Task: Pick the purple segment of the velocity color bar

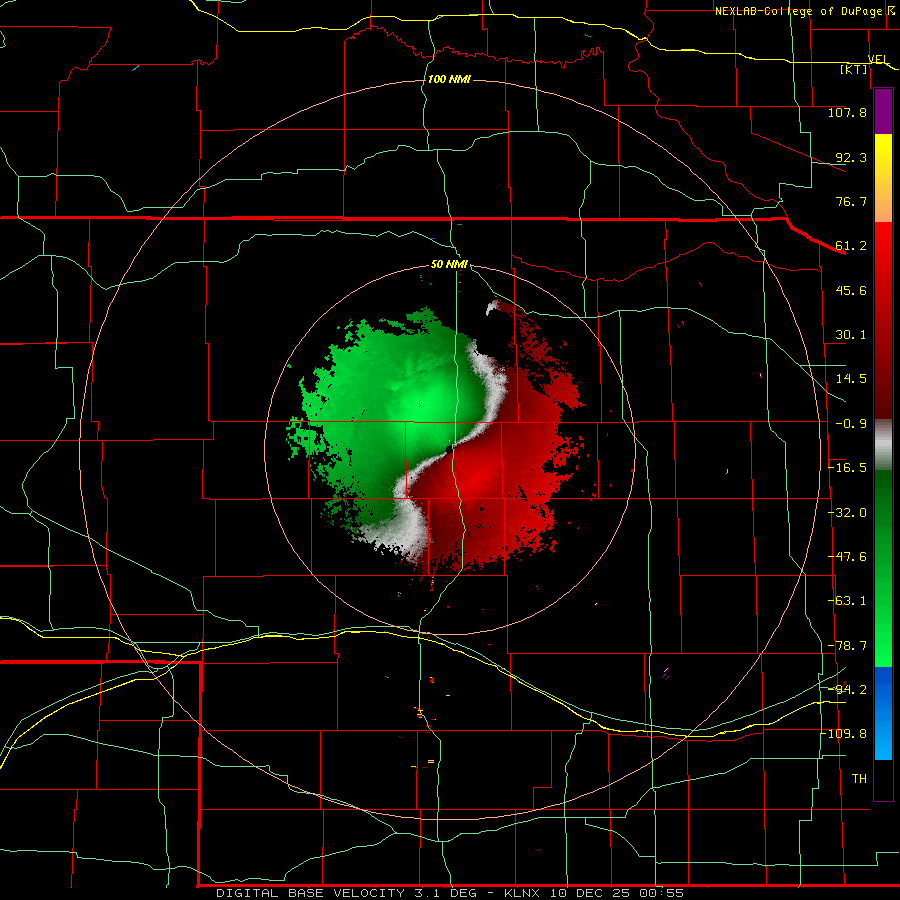Action: [x=883, y=111]
